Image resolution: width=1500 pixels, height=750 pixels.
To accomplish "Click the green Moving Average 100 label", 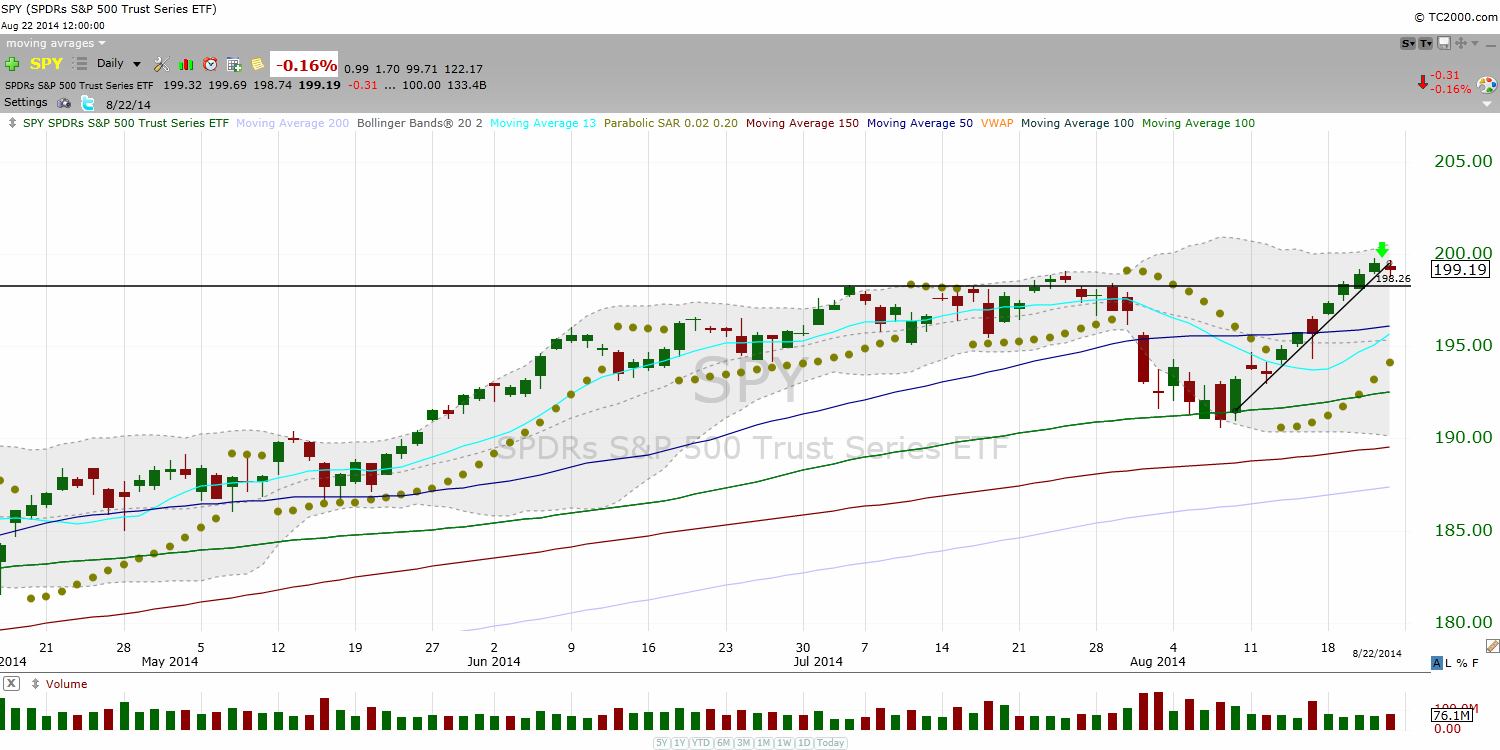I will click(x=1198, y=123).
